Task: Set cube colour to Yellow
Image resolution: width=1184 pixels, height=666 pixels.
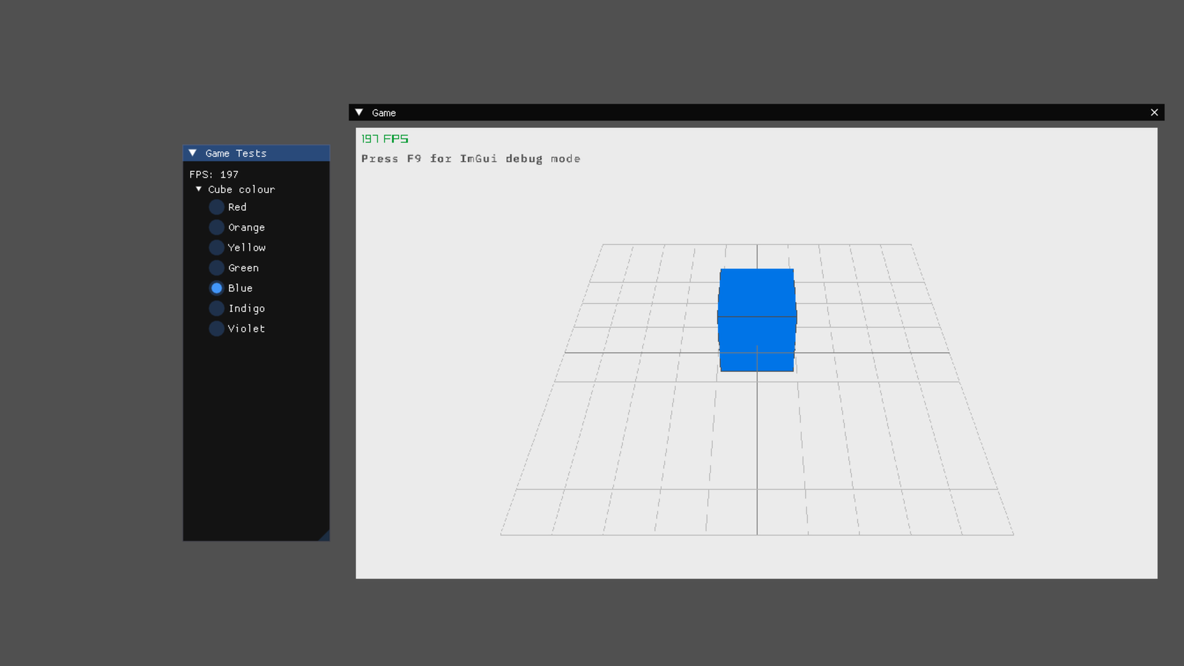Action: pyautogui.click(x=216, y=248)
